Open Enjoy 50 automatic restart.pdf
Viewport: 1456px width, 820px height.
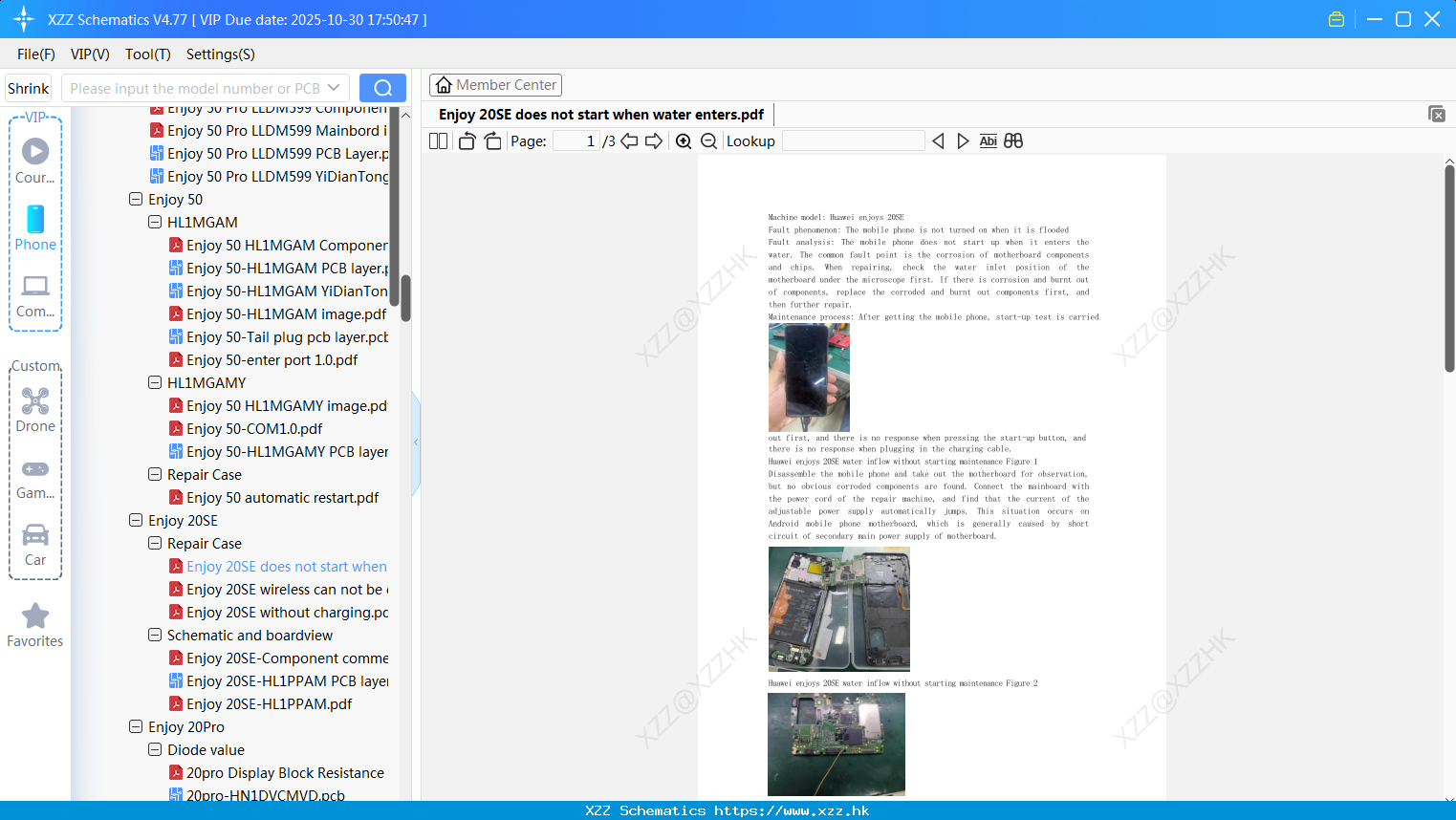[x=282, y=498]
